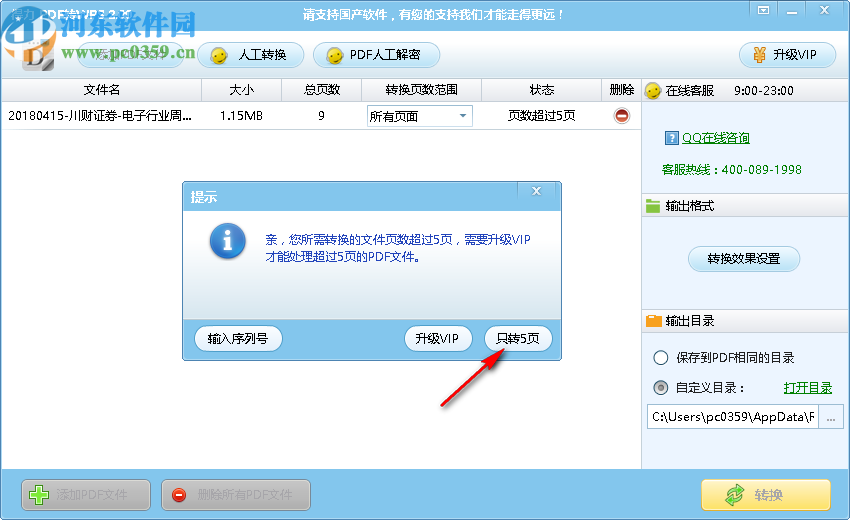Click the browse ... button beside path
This screenshot has height=520, width=850.
click(x=831, y=416)
